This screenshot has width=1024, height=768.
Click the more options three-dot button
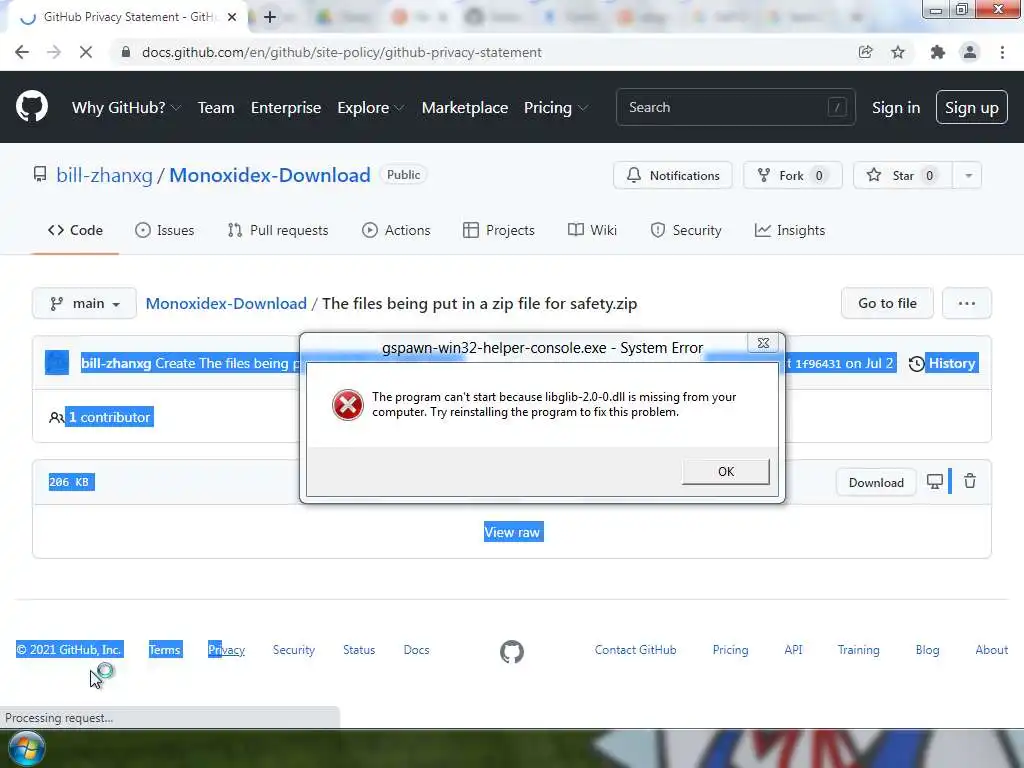point(967,303)
